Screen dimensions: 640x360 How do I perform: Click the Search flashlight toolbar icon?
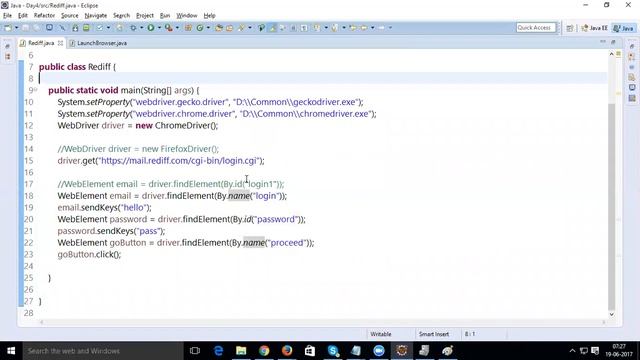pyautogui.click(x=241, y=28)
